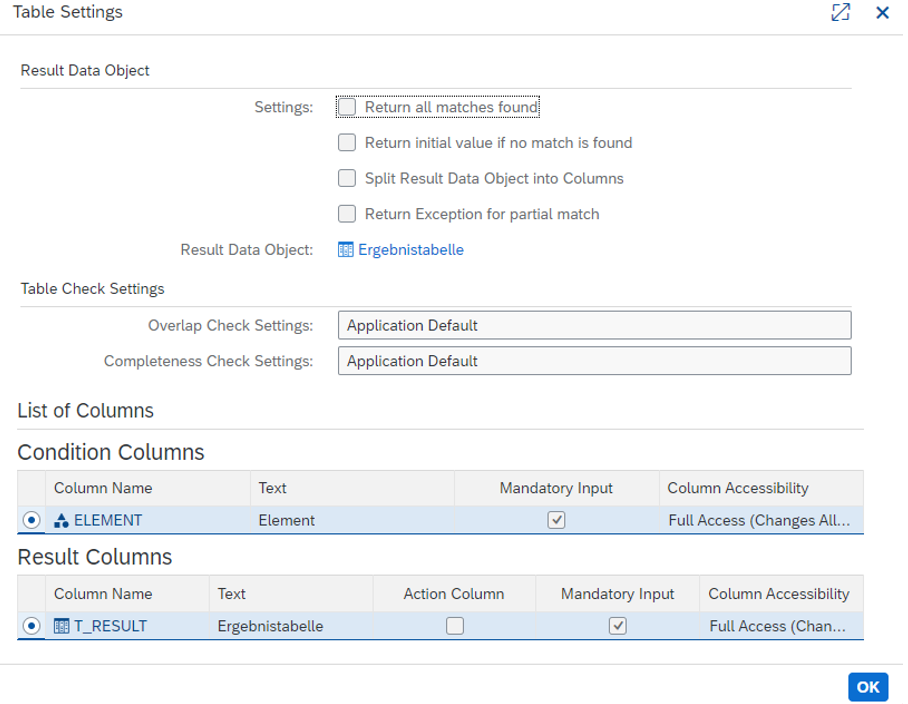The height and width of the screenshot is (704, 908).
Task: Click the ELEMENT column element icon
Action: (61, 520)
